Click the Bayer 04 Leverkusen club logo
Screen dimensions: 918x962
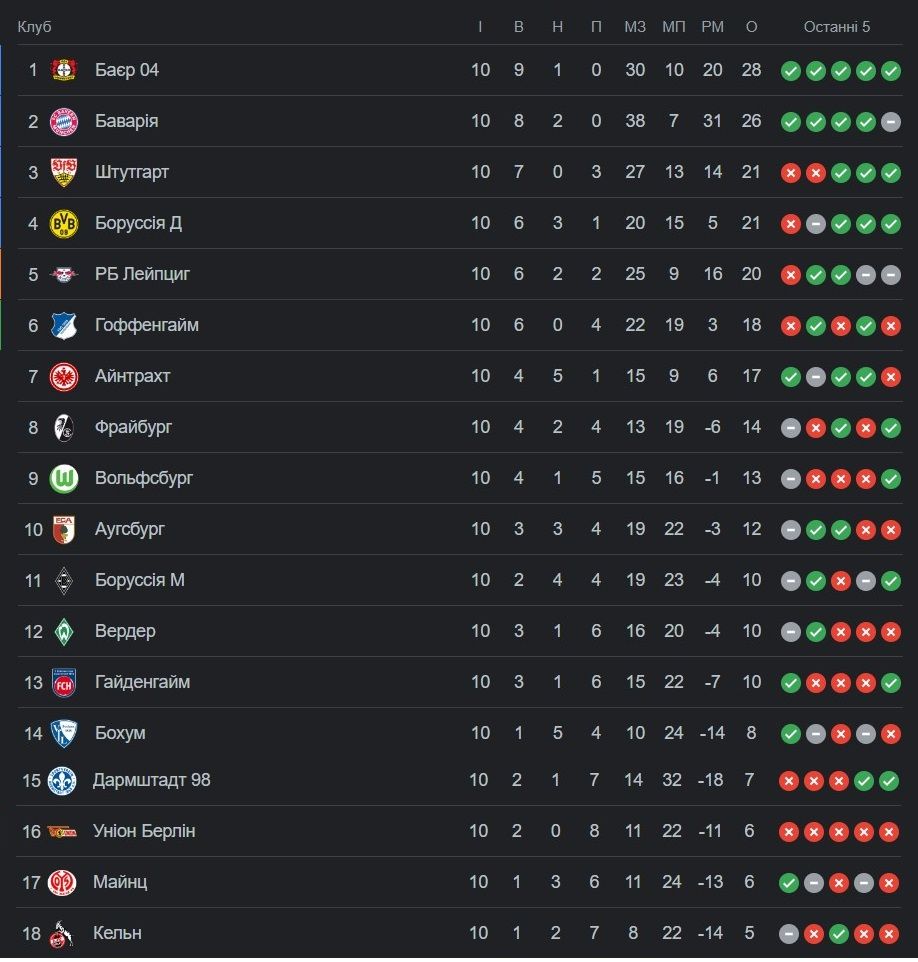pos(64,70)
